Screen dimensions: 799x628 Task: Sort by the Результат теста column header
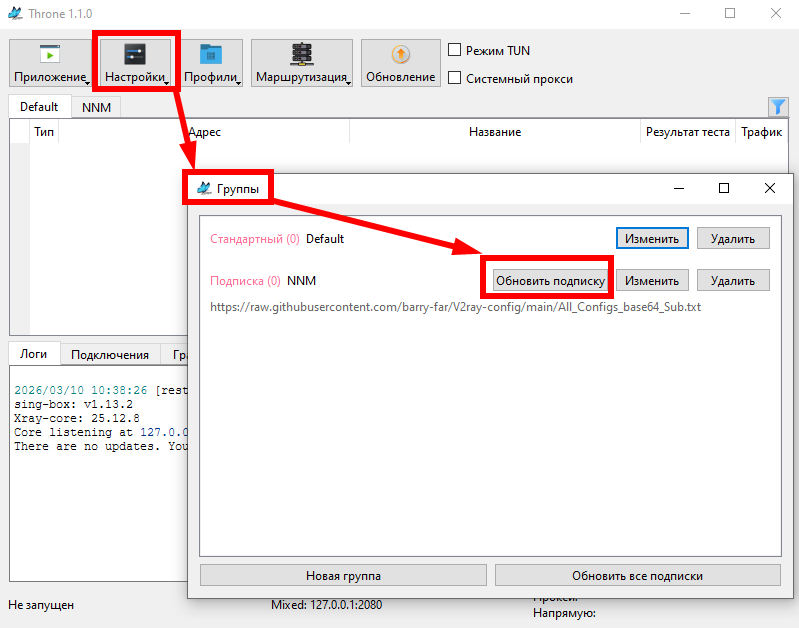coord(688,132)
